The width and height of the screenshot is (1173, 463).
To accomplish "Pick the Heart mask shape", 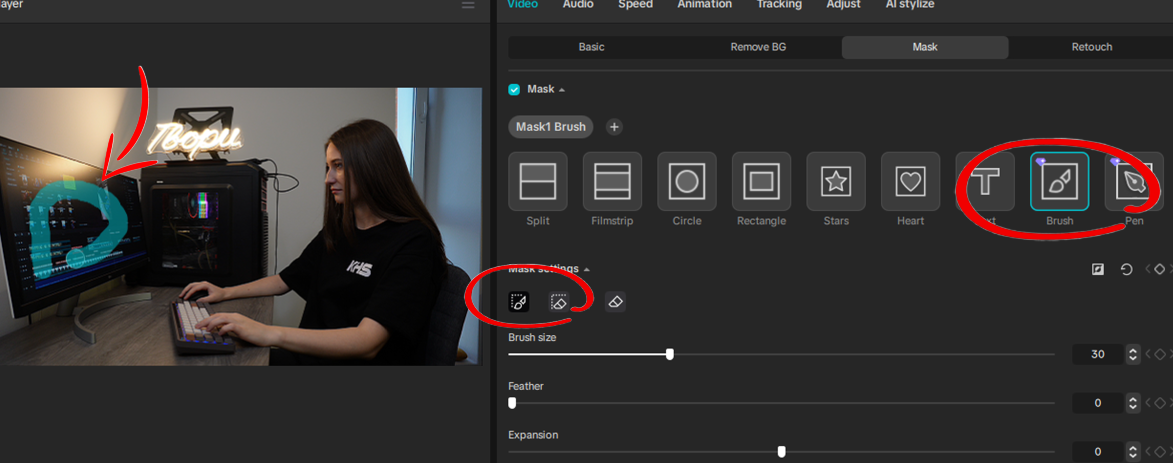I will click(910, 181).
